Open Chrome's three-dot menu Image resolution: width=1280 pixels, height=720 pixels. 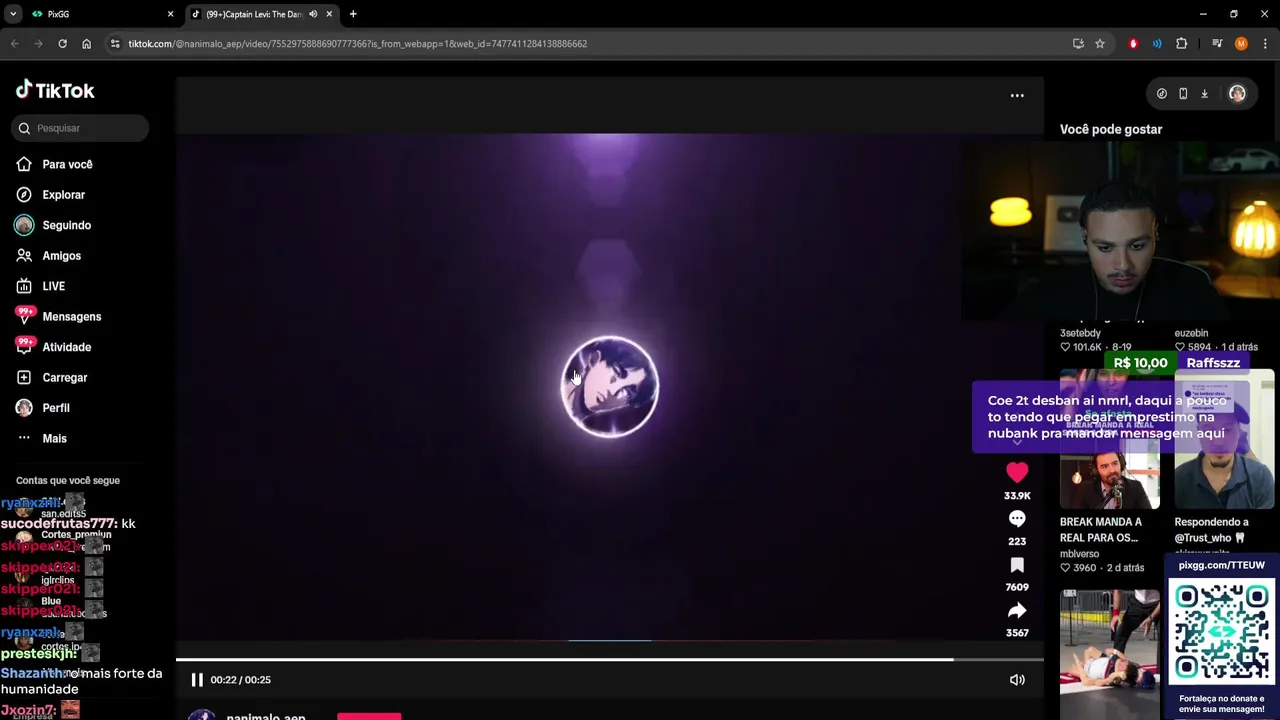coord(1265,44)
